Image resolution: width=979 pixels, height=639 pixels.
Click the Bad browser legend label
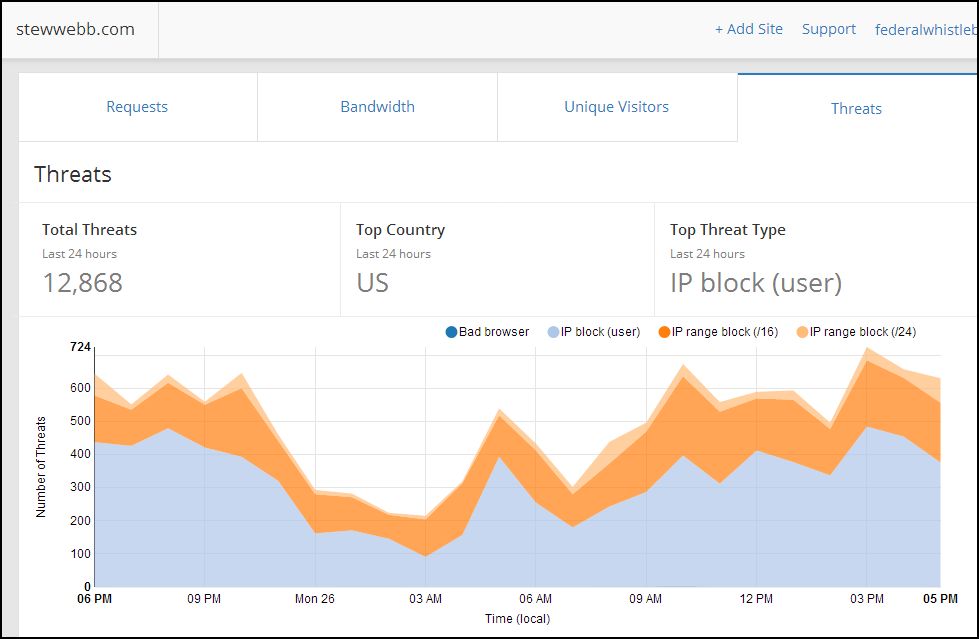(494, 332)
